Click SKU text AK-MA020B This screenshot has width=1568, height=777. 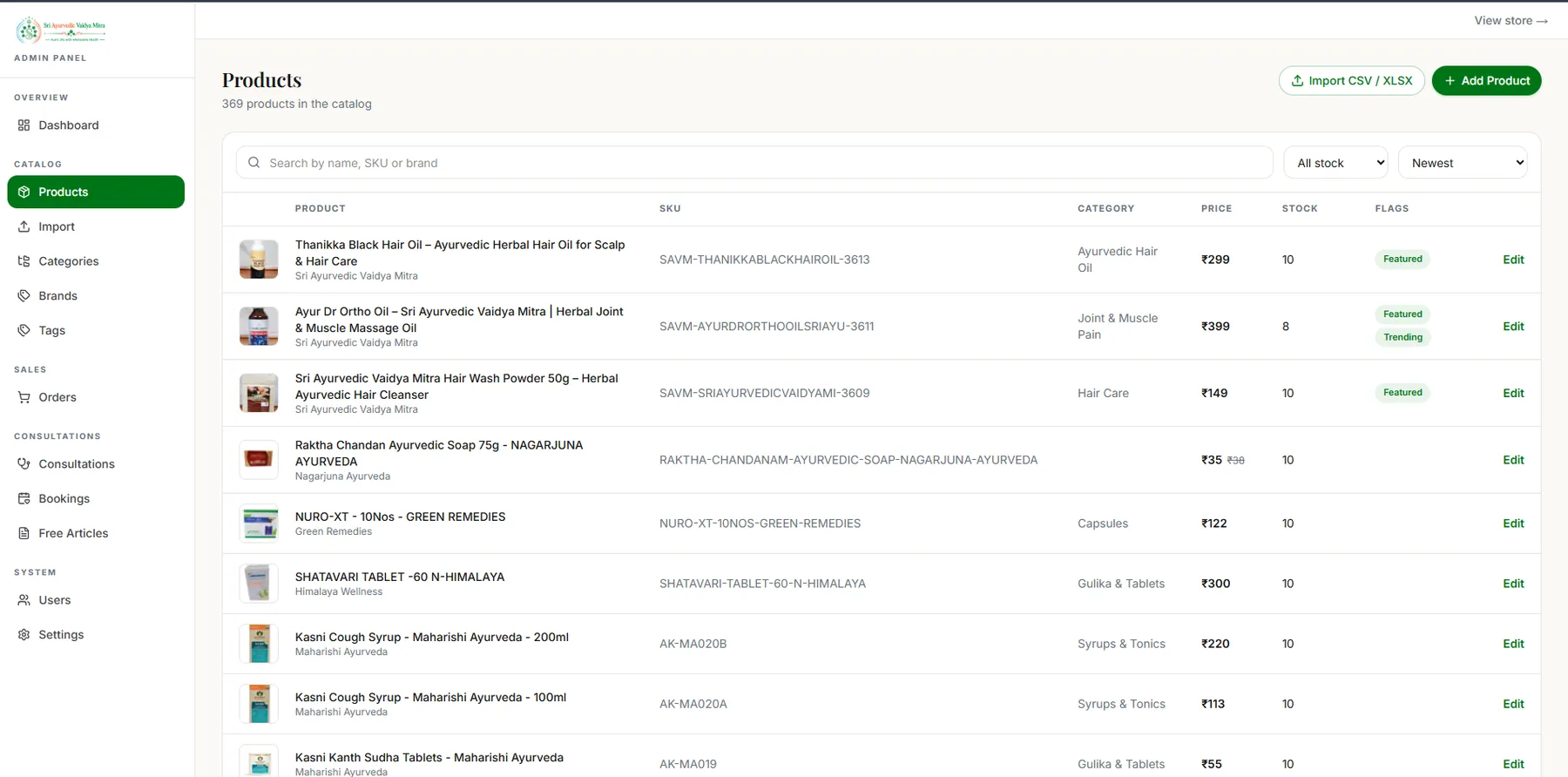[x=693, y=644]
